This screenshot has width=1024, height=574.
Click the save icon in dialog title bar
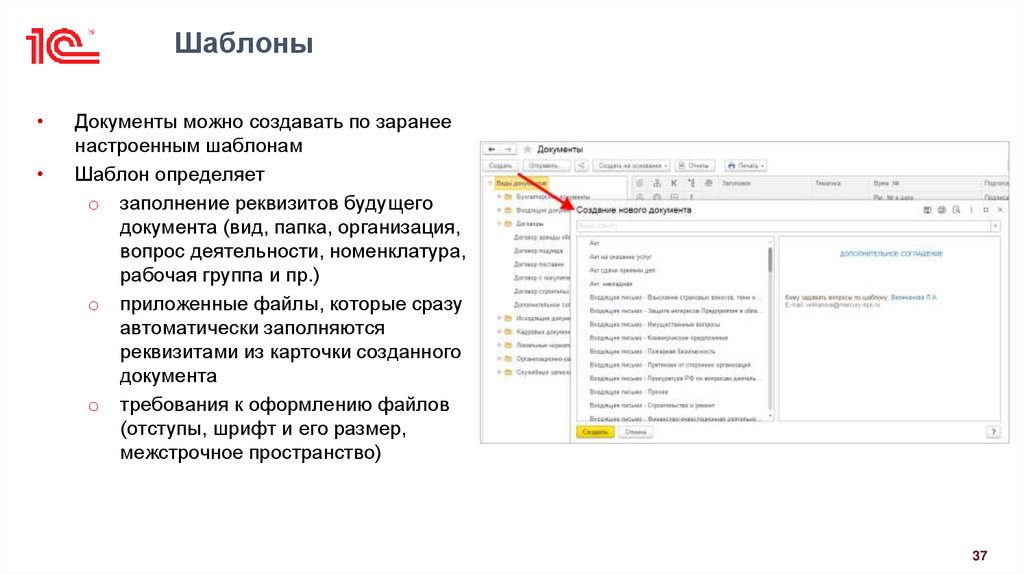[x=927, y=210]
